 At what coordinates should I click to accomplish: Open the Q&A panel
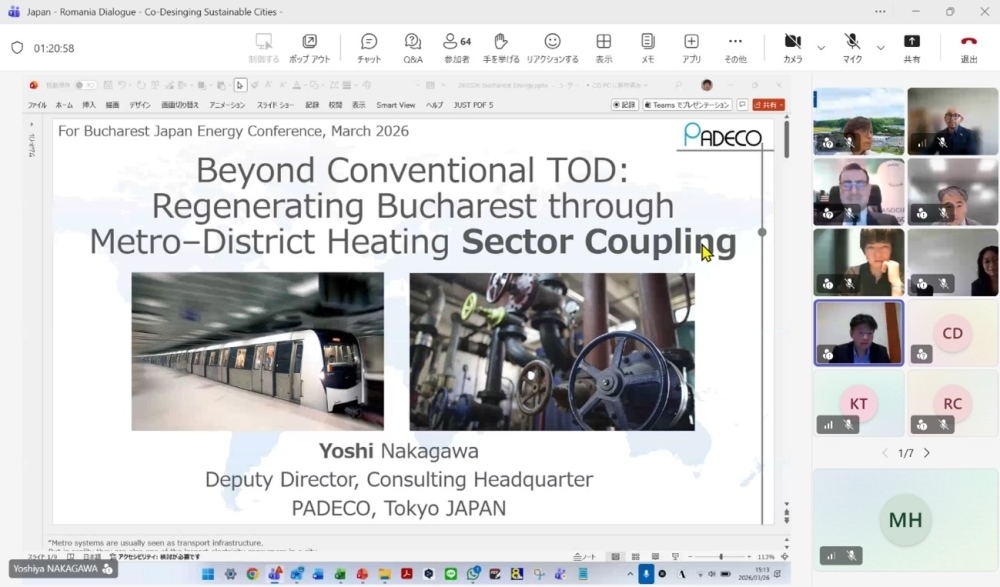(x=413, y=47)
